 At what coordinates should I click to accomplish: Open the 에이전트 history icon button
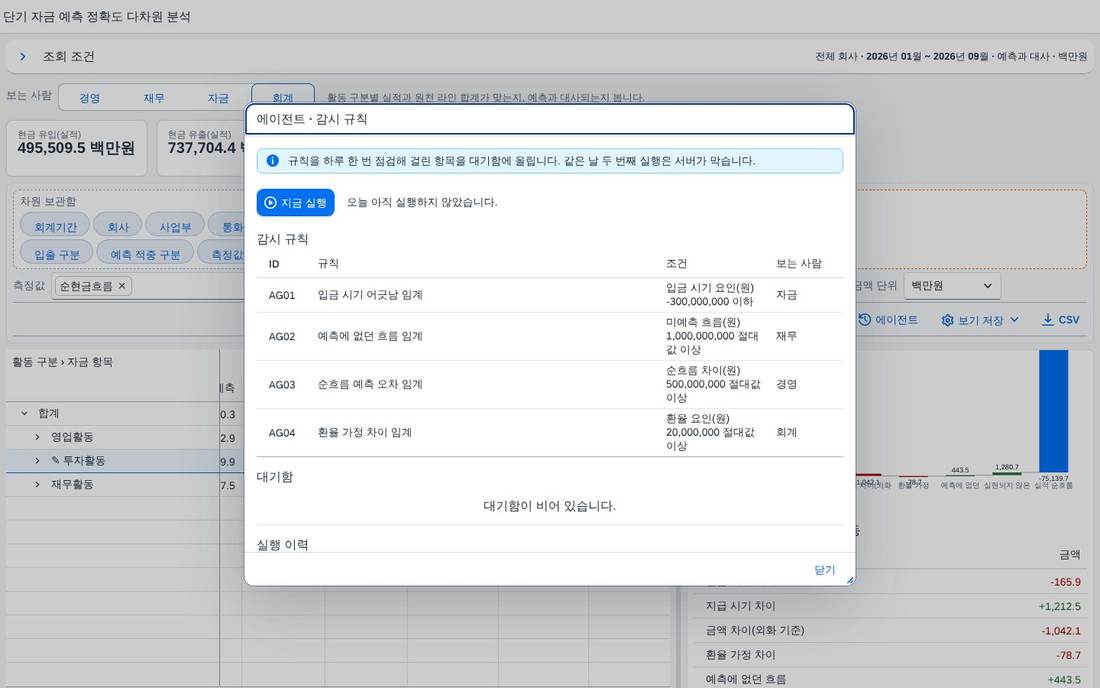(864, 319)
